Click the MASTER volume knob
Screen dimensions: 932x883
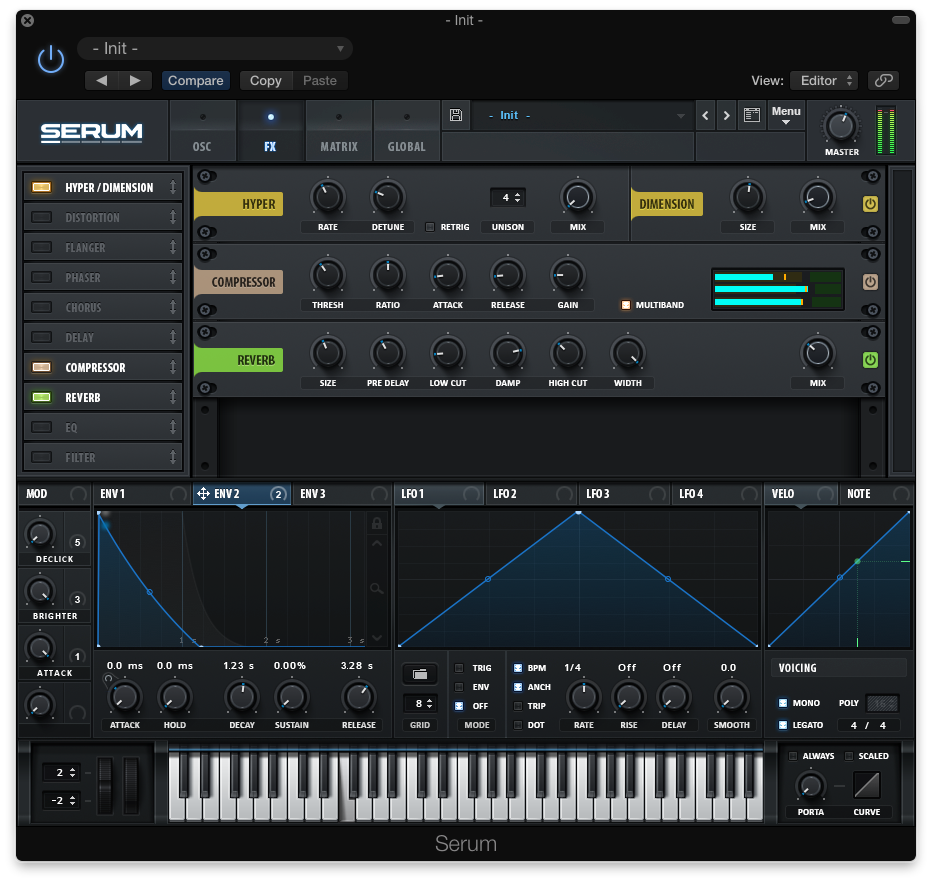841,125
